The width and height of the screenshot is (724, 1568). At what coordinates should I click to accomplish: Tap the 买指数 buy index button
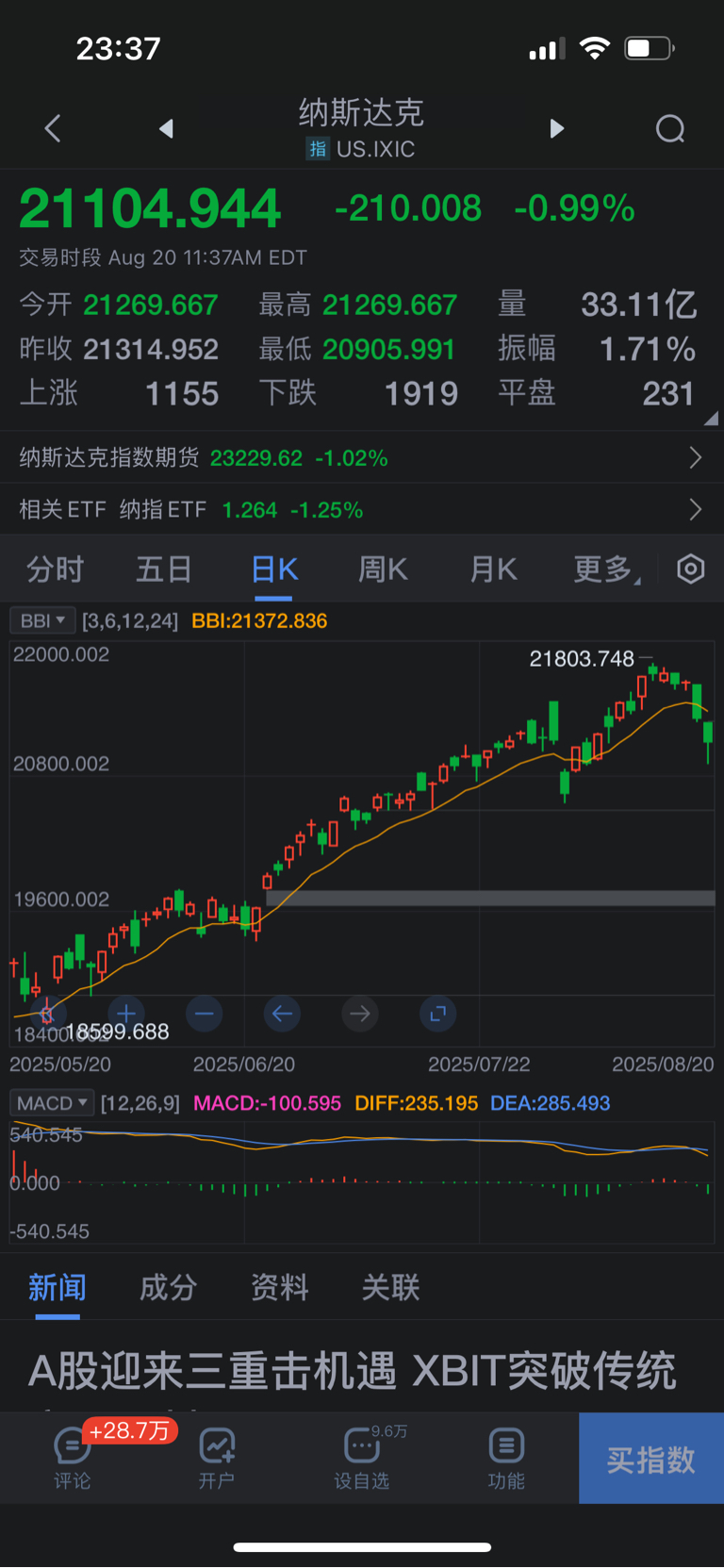(x=651, y=1458)
